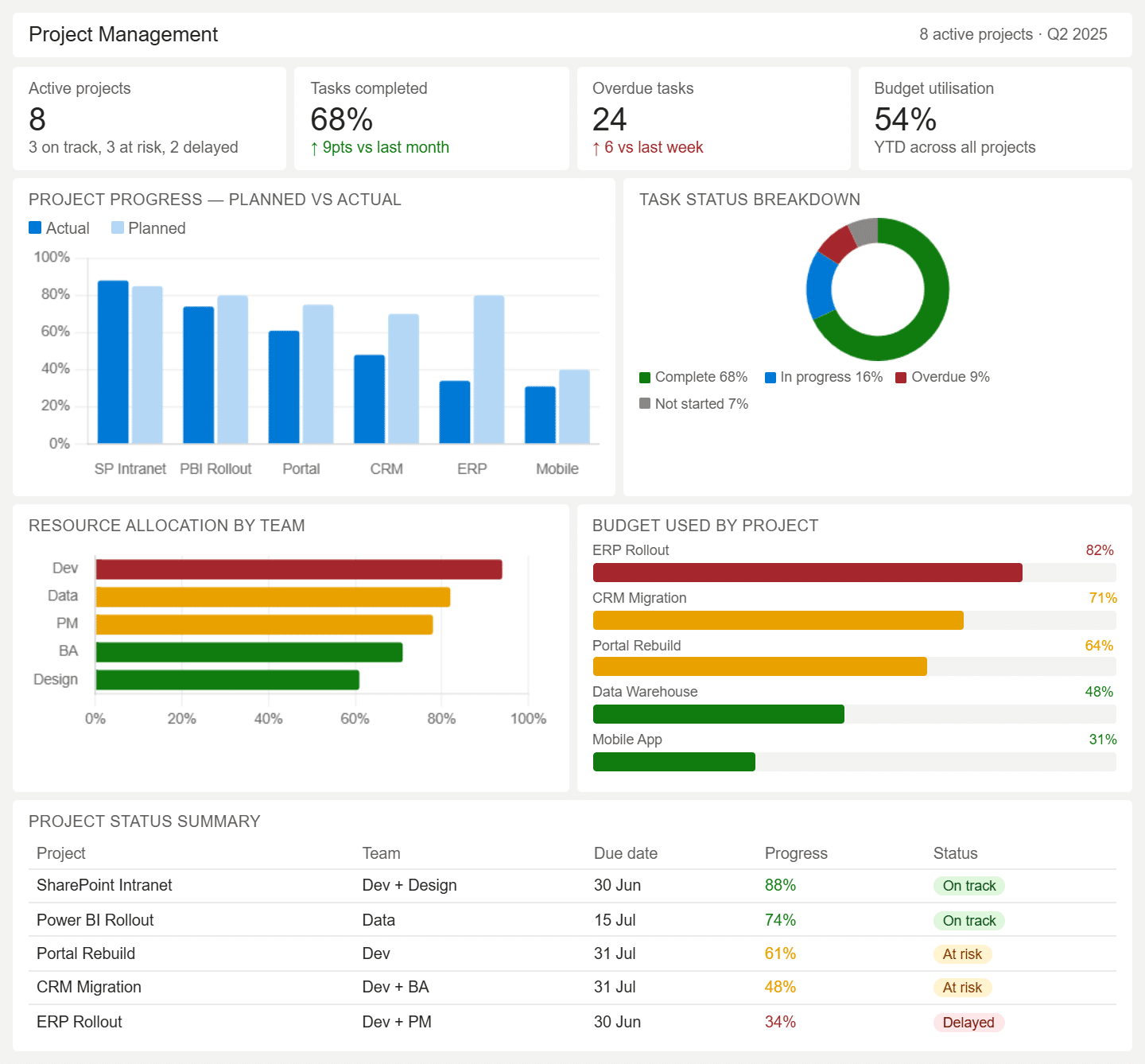Select the green Complete legend swatch
1145x1064 pixels.
point(645,378)
